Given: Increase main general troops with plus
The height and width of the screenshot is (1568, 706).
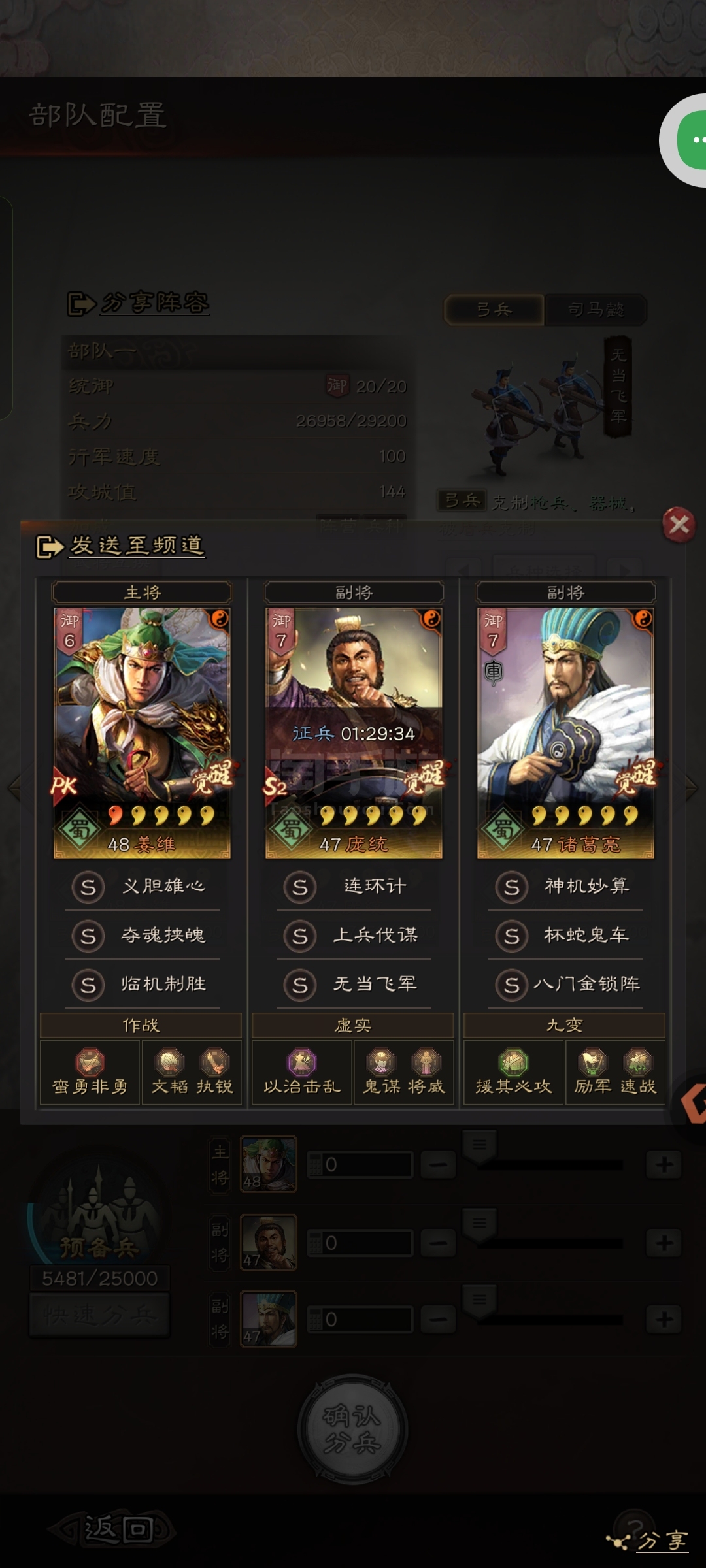Looking at the screenshot, I should 664,1164.
